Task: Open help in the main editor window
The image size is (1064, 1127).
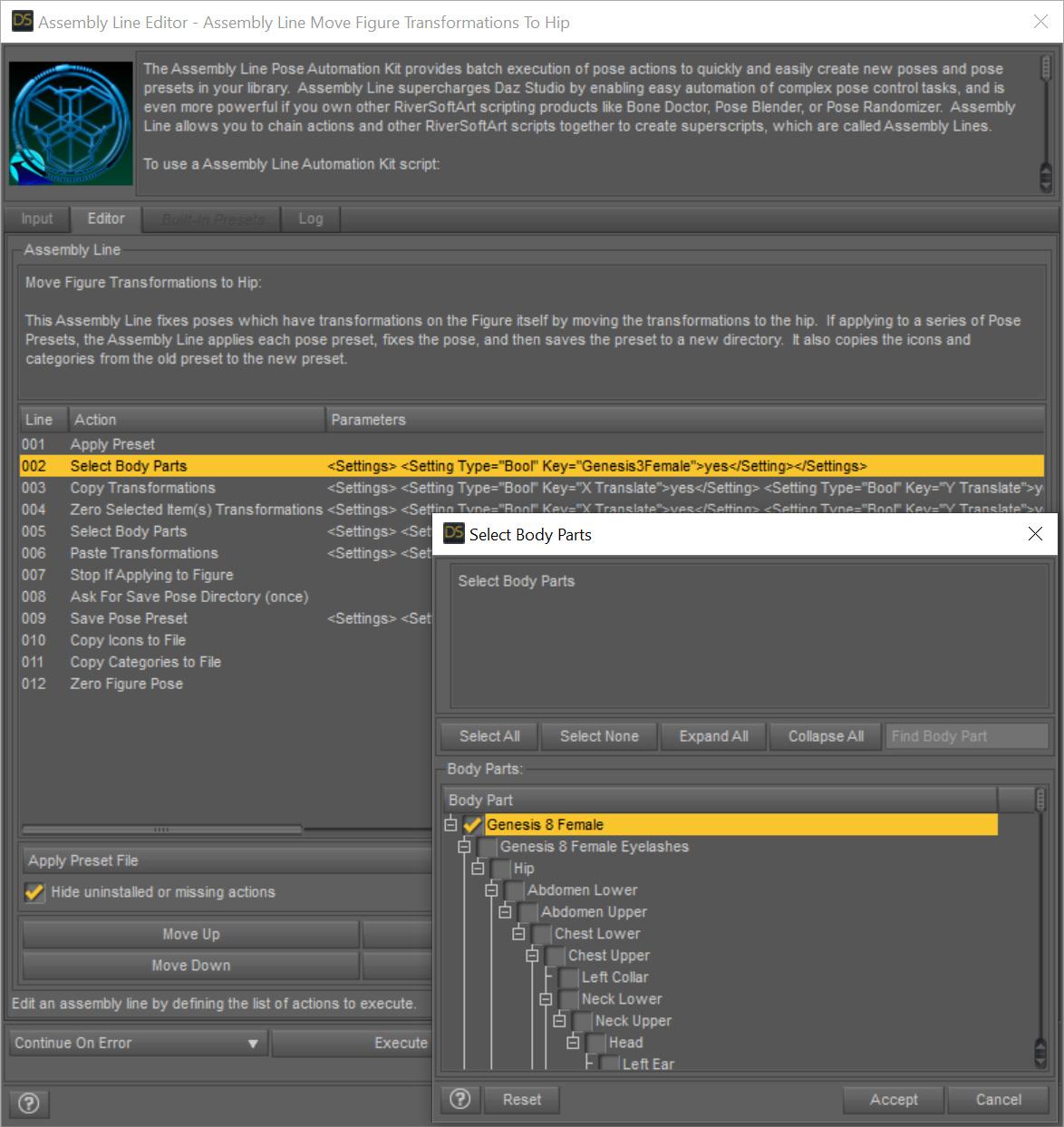Action: pos(29,1103)
